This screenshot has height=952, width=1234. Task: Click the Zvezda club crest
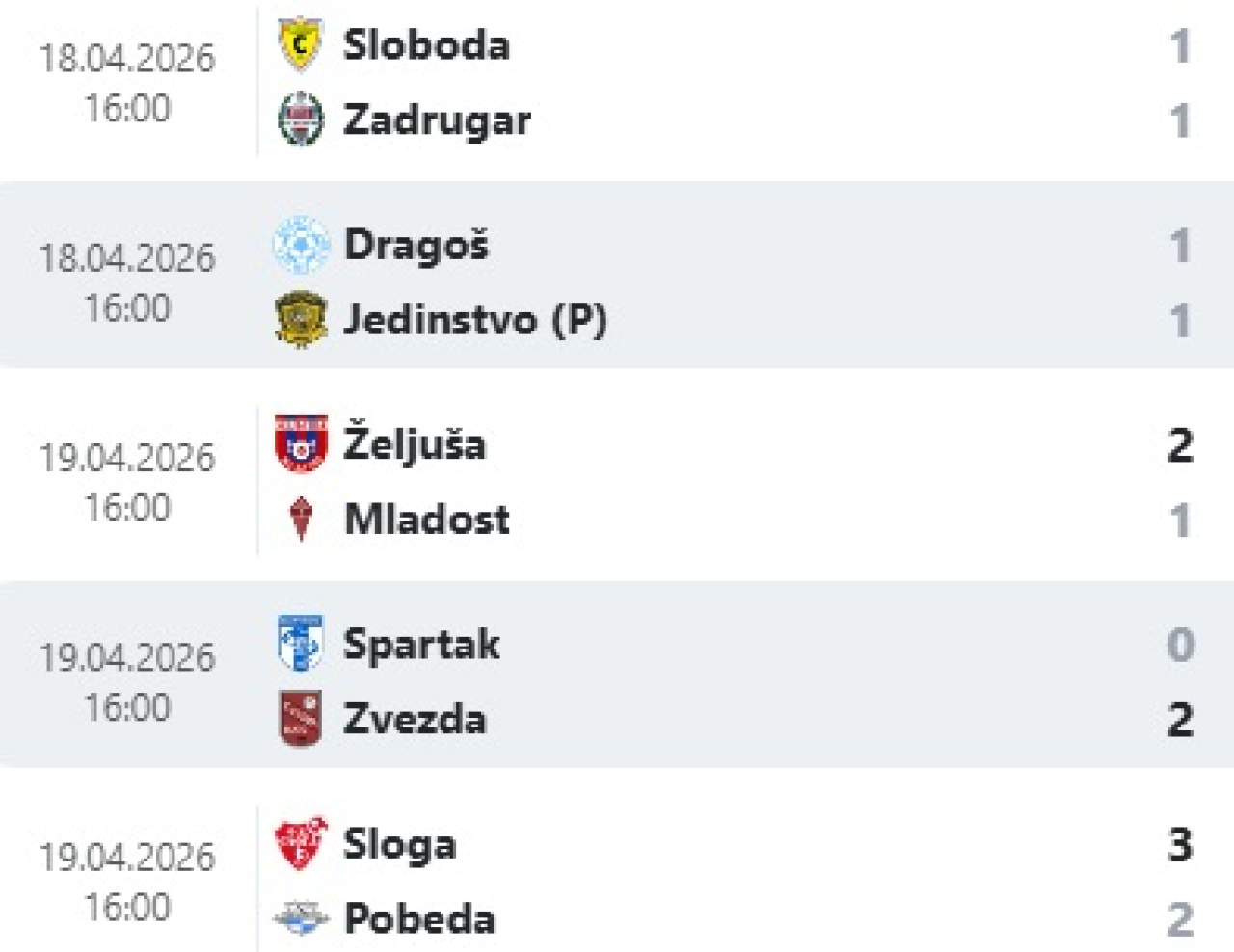pos(300,719)
